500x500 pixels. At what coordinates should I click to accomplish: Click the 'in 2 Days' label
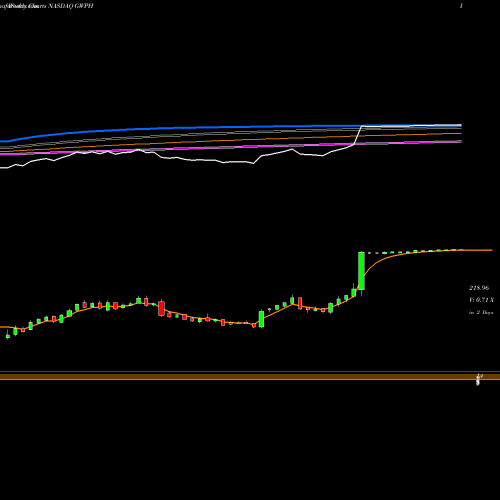481,312
